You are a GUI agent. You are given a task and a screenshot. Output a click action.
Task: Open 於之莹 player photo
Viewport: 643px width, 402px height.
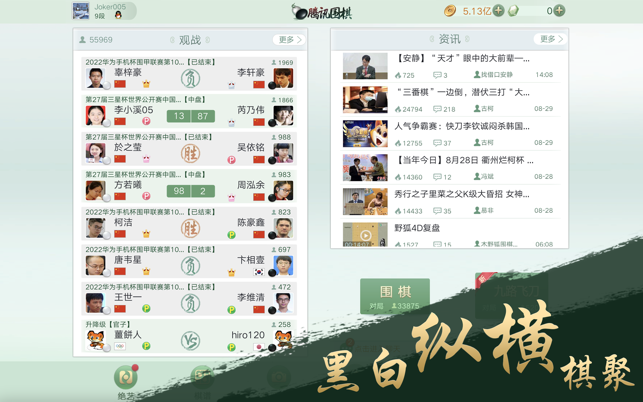(x=95, y=153)
